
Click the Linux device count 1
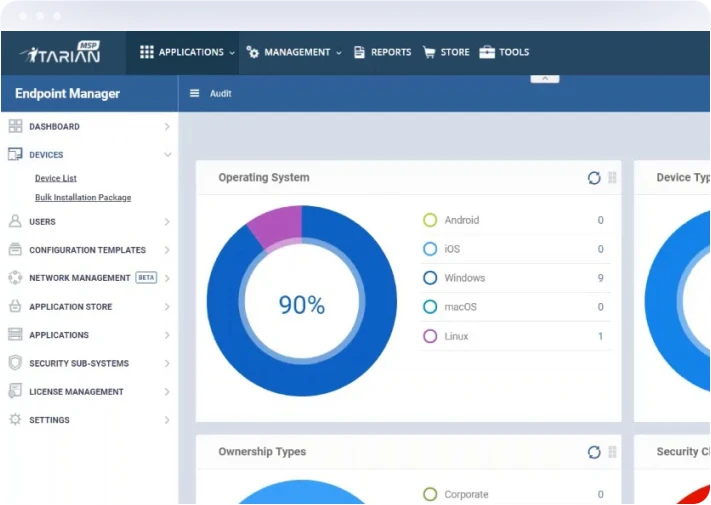[600, 336]
